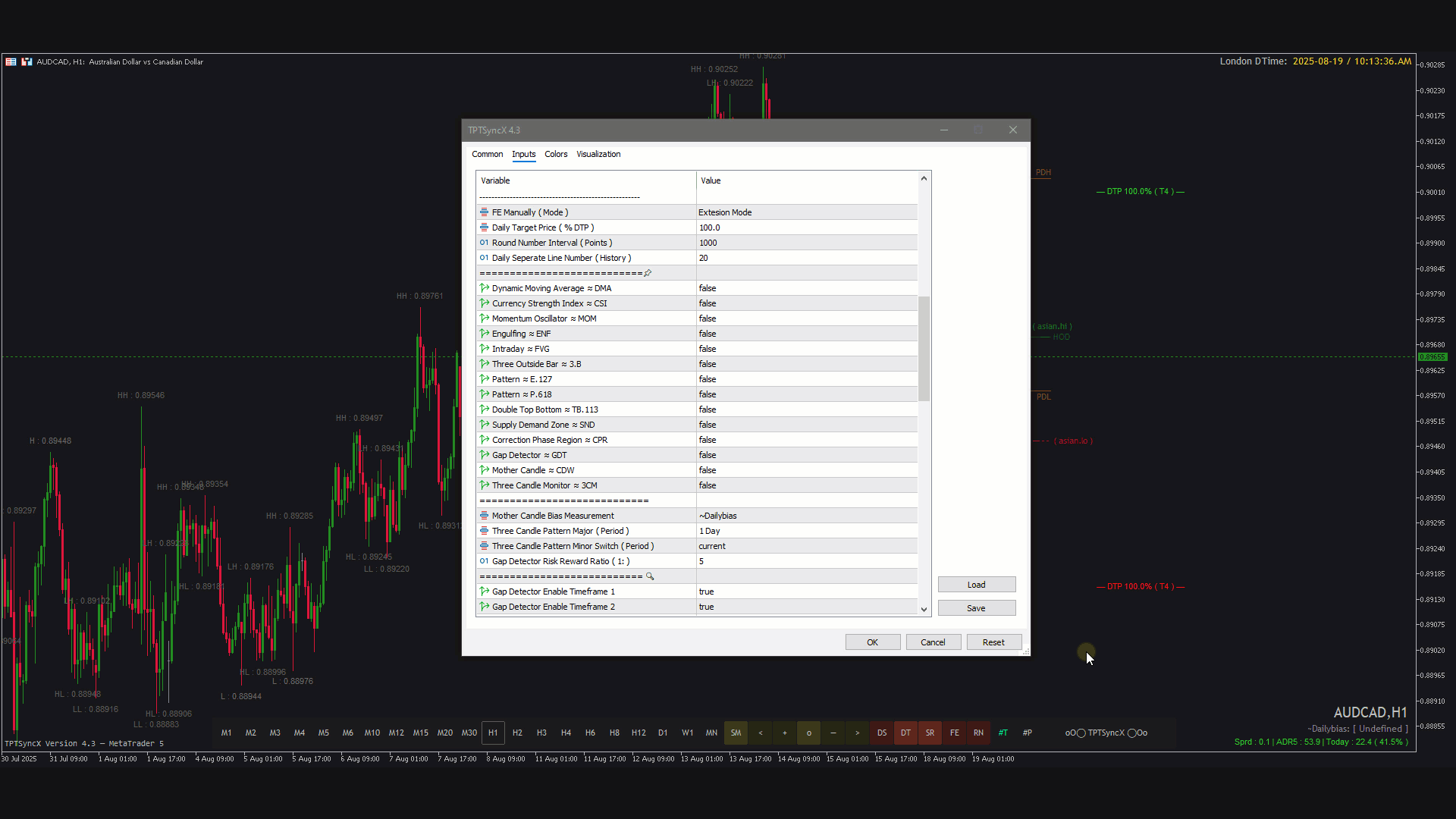
Task: Open false value of Supply Demand Zone
Action: point(807,425)
